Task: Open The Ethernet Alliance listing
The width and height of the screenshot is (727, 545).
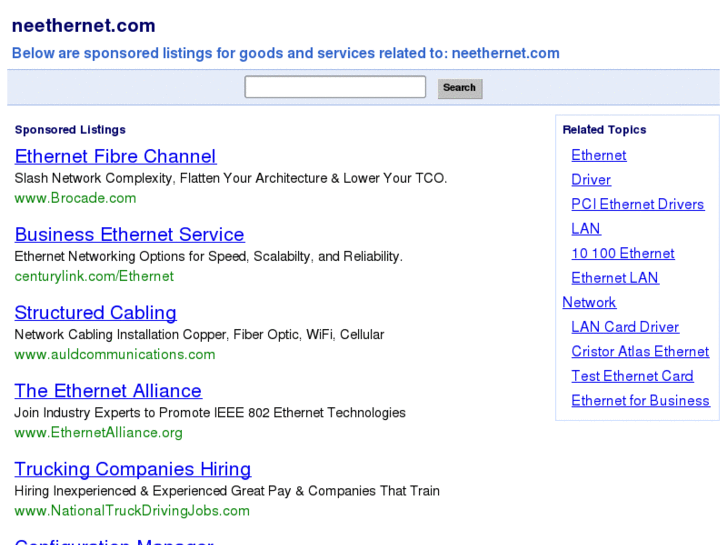Action: [x=108, y=391]
